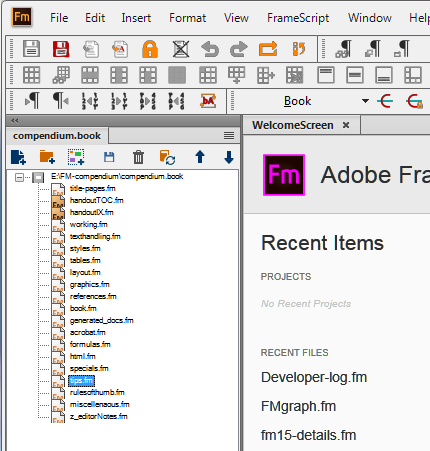Viewport: 430px width, 451px height.
Task: Open the Book dropdown arrow
Action: (365, 101)
